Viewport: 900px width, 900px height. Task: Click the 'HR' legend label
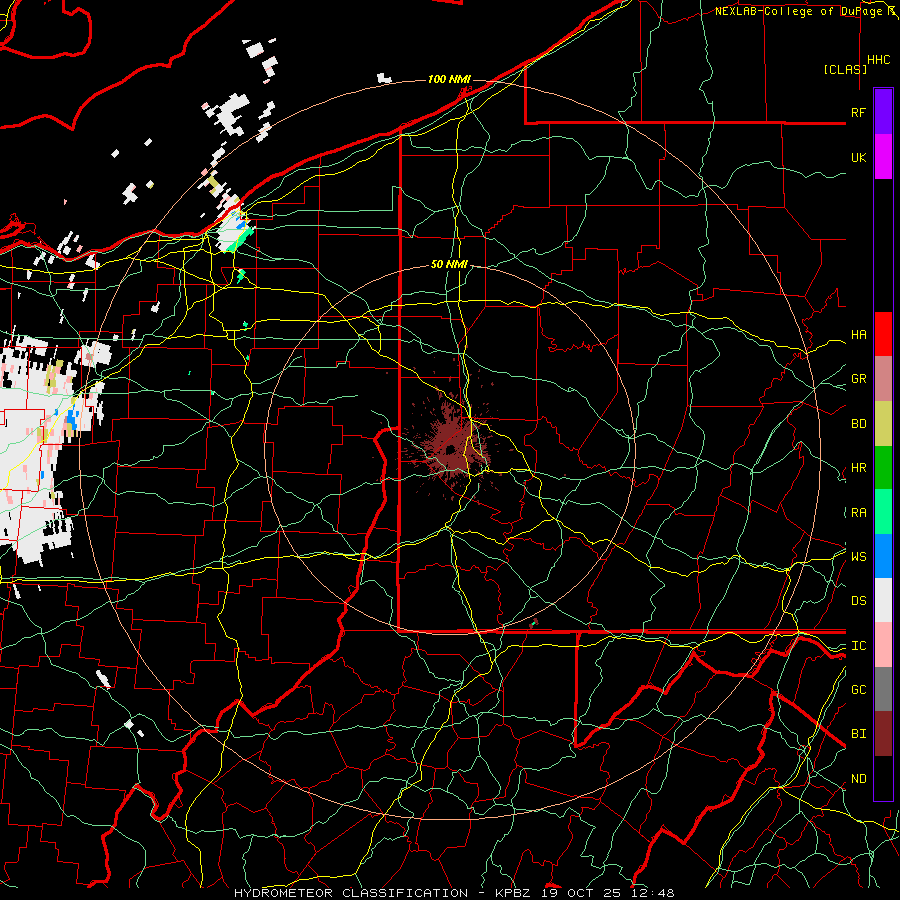[858, 468]
